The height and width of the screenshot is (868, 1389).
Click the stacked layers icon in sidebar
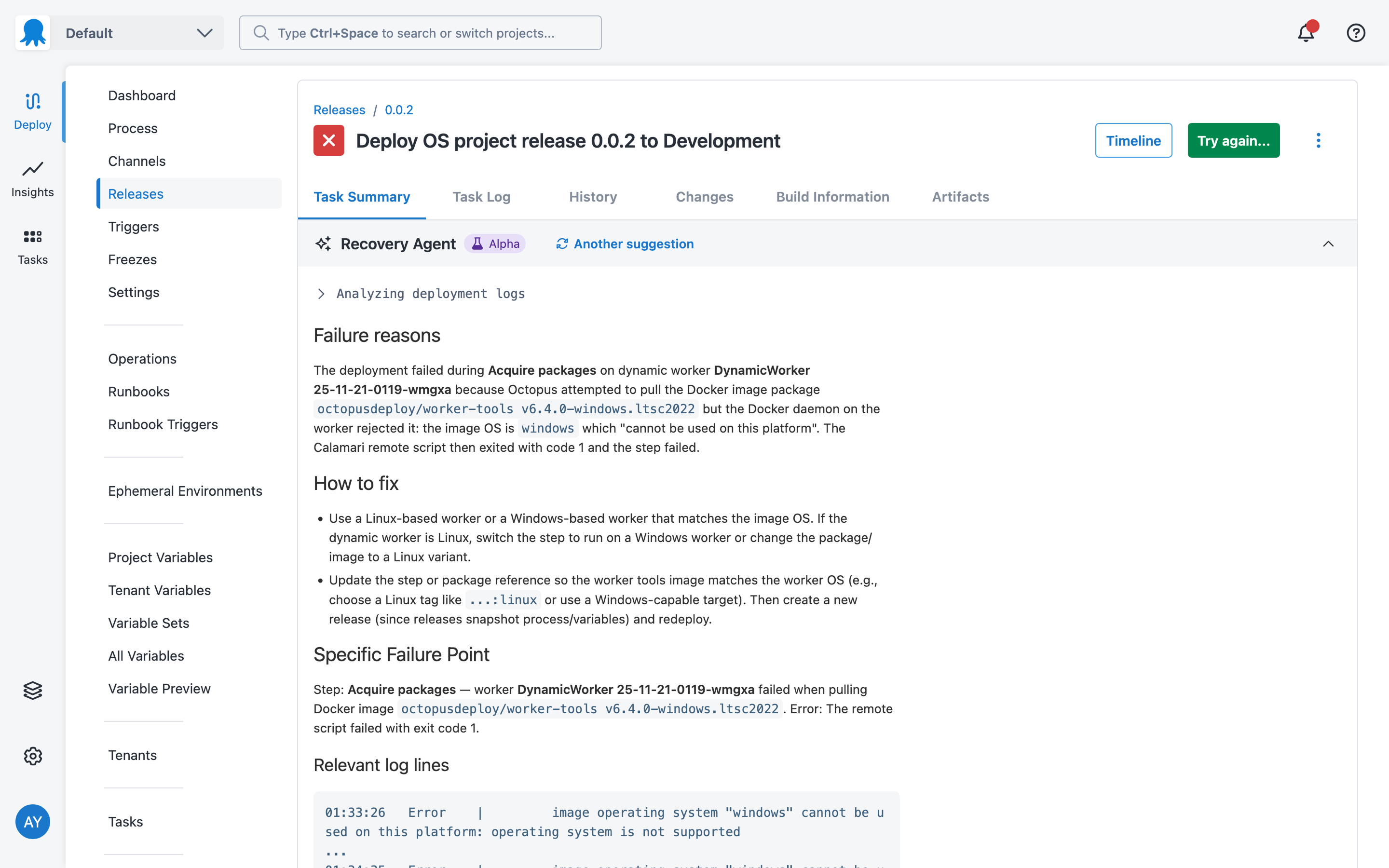coord(32,691)
